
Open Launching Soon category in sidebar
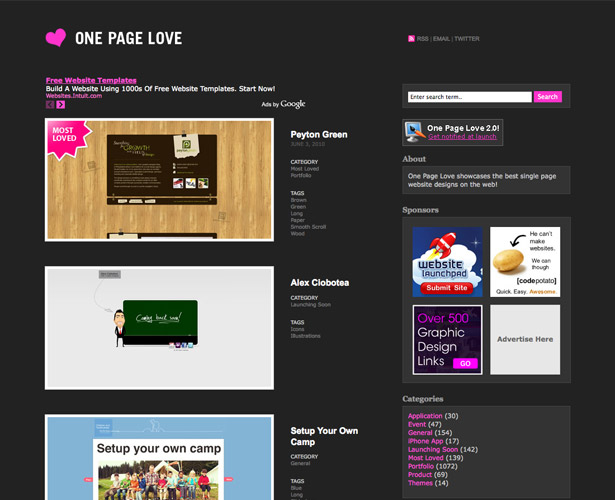pos(433,449)
